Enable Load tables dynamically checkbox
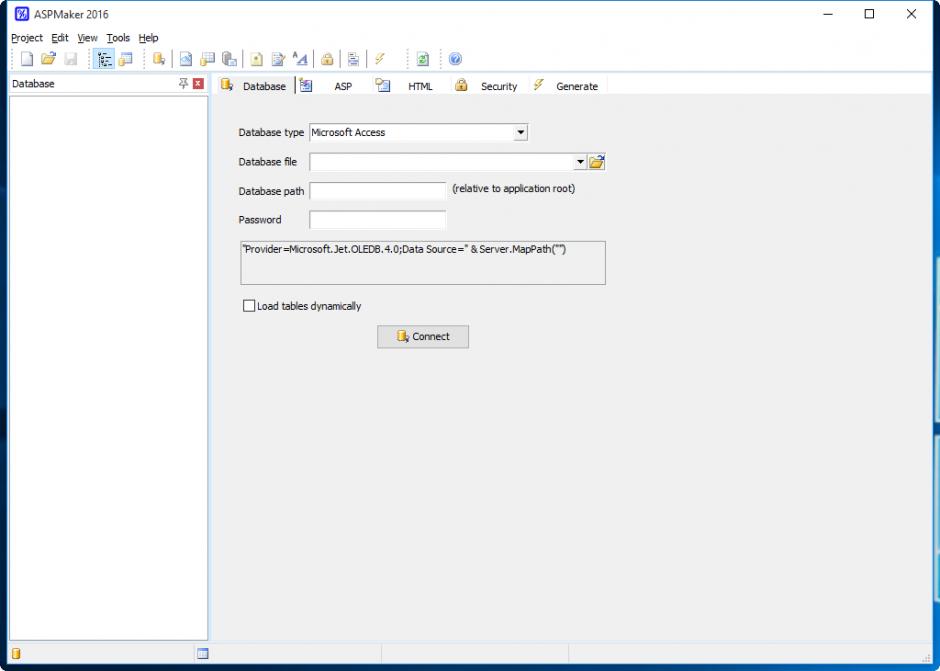 [x=249, y=306]
